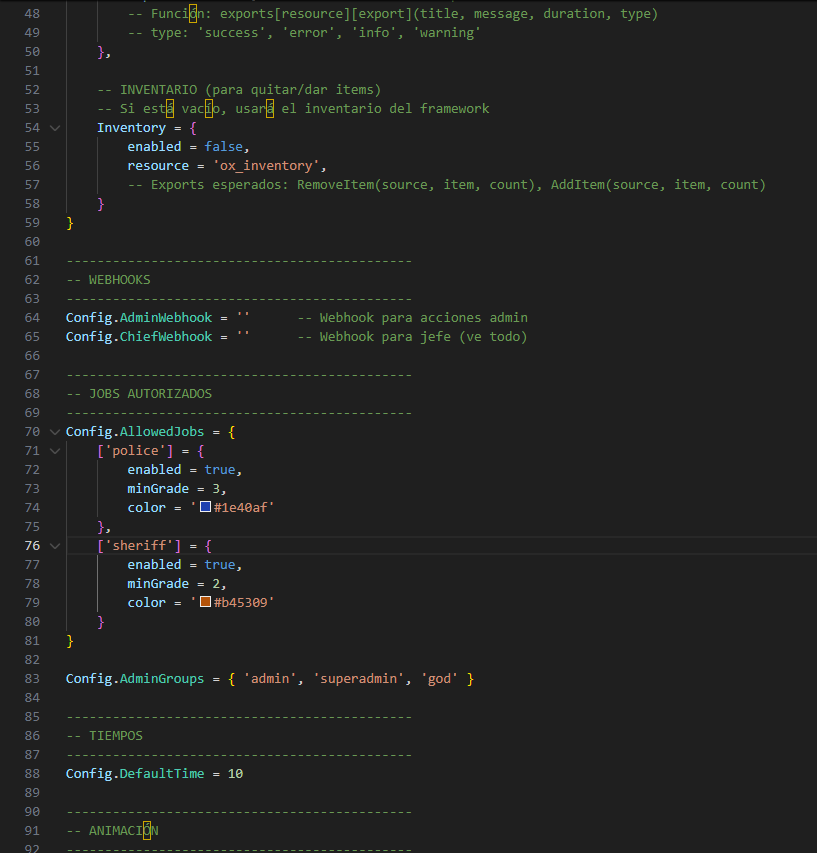Click the 'true' value under sheriff
The width and height of the screenshot is (817, 853).
[x=219, y=565]
